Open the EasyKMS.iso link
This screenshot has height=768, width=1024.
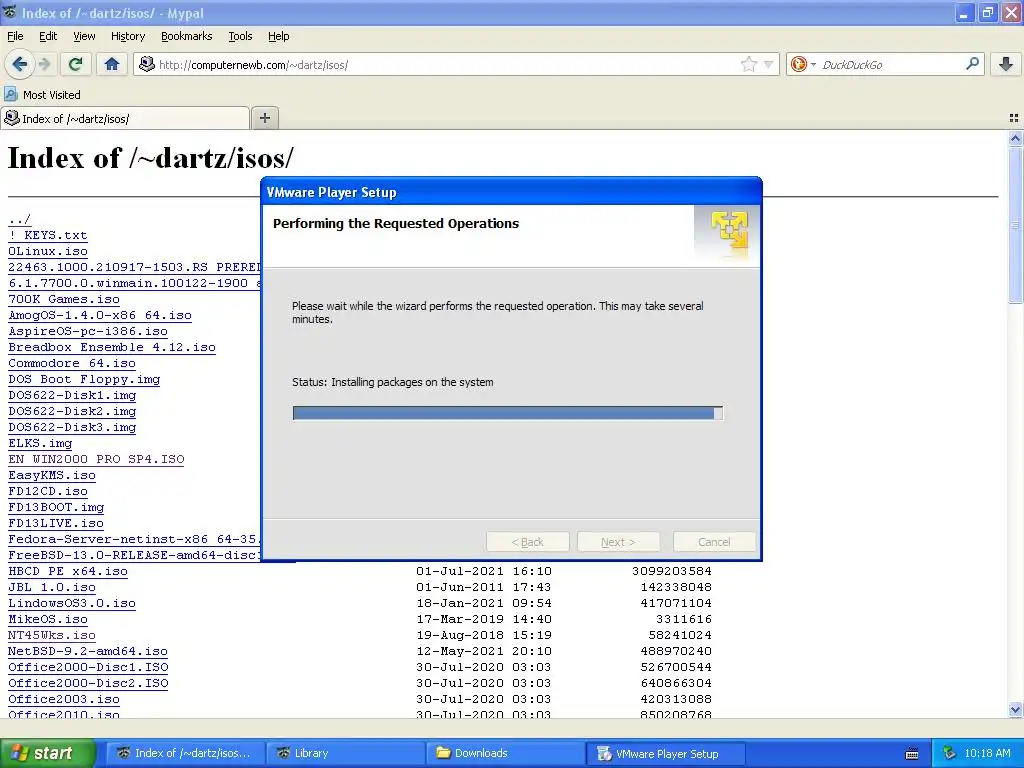[52, 475]
